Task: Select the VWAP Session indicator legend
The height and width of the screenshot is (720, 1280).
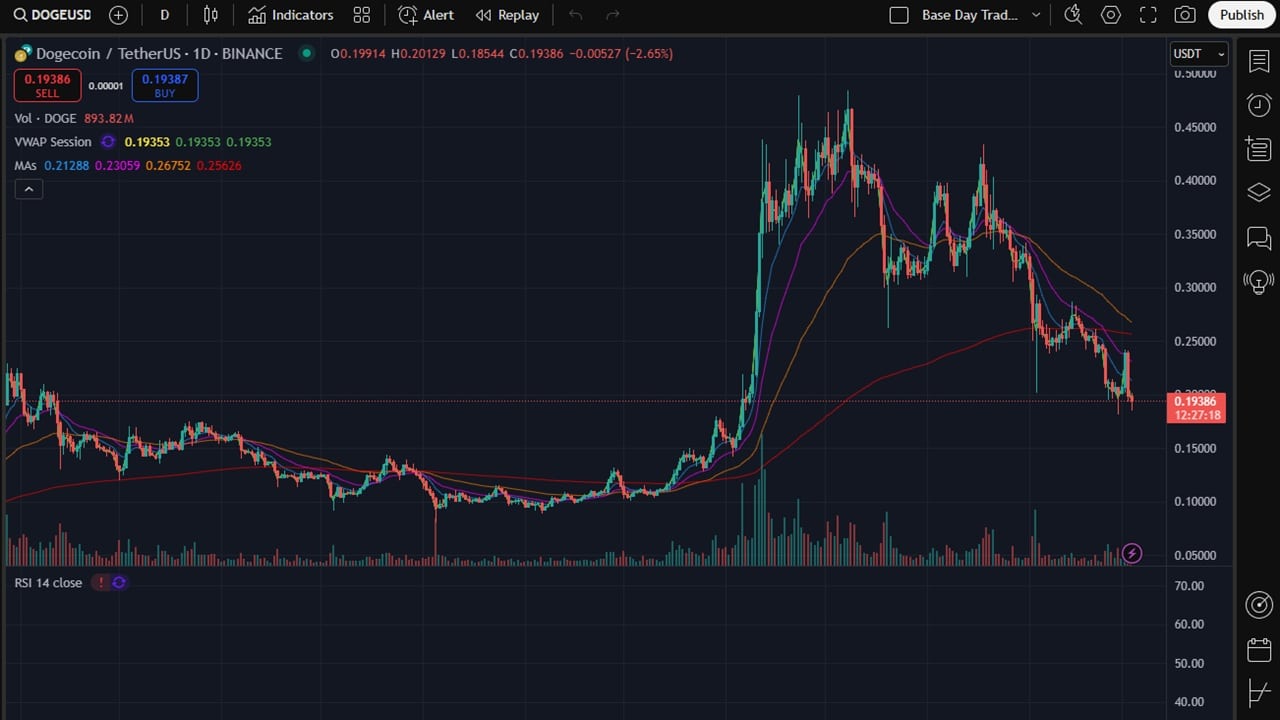Action: (x=53, y=142)
